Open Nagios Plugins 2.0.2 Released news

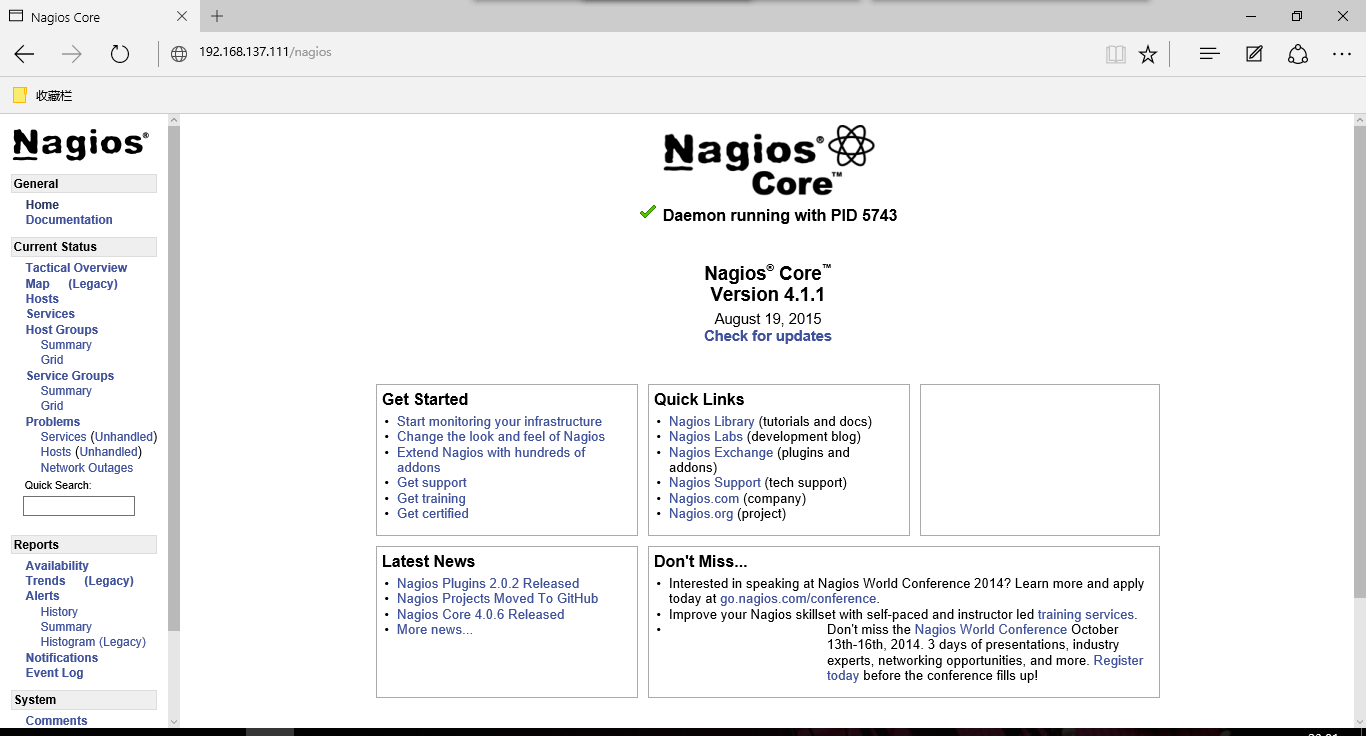488,584
